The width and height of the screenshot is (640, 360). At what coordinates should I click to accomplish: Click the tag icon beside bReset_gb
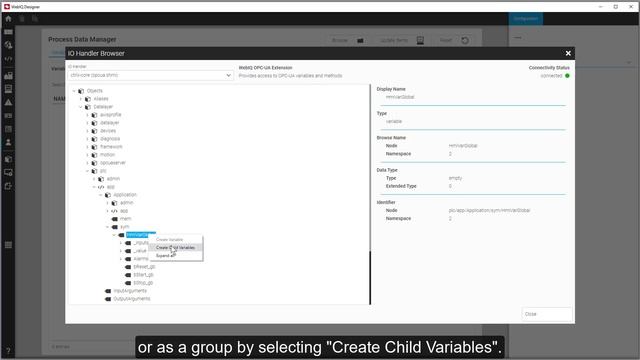(128, 267)
